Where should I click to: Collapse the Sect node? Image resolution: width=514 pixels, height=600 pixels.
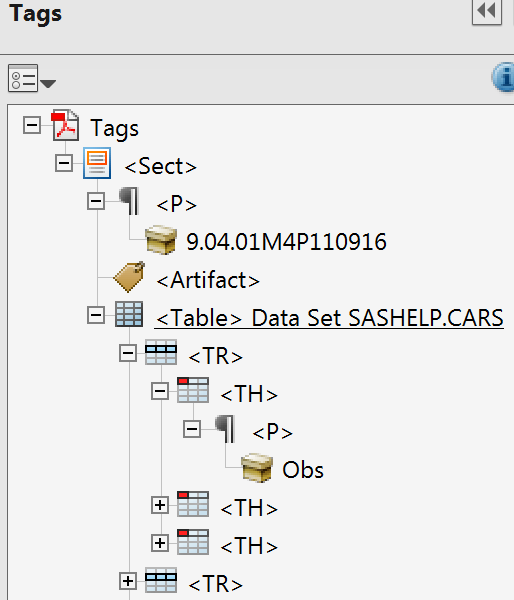point(64,163)
